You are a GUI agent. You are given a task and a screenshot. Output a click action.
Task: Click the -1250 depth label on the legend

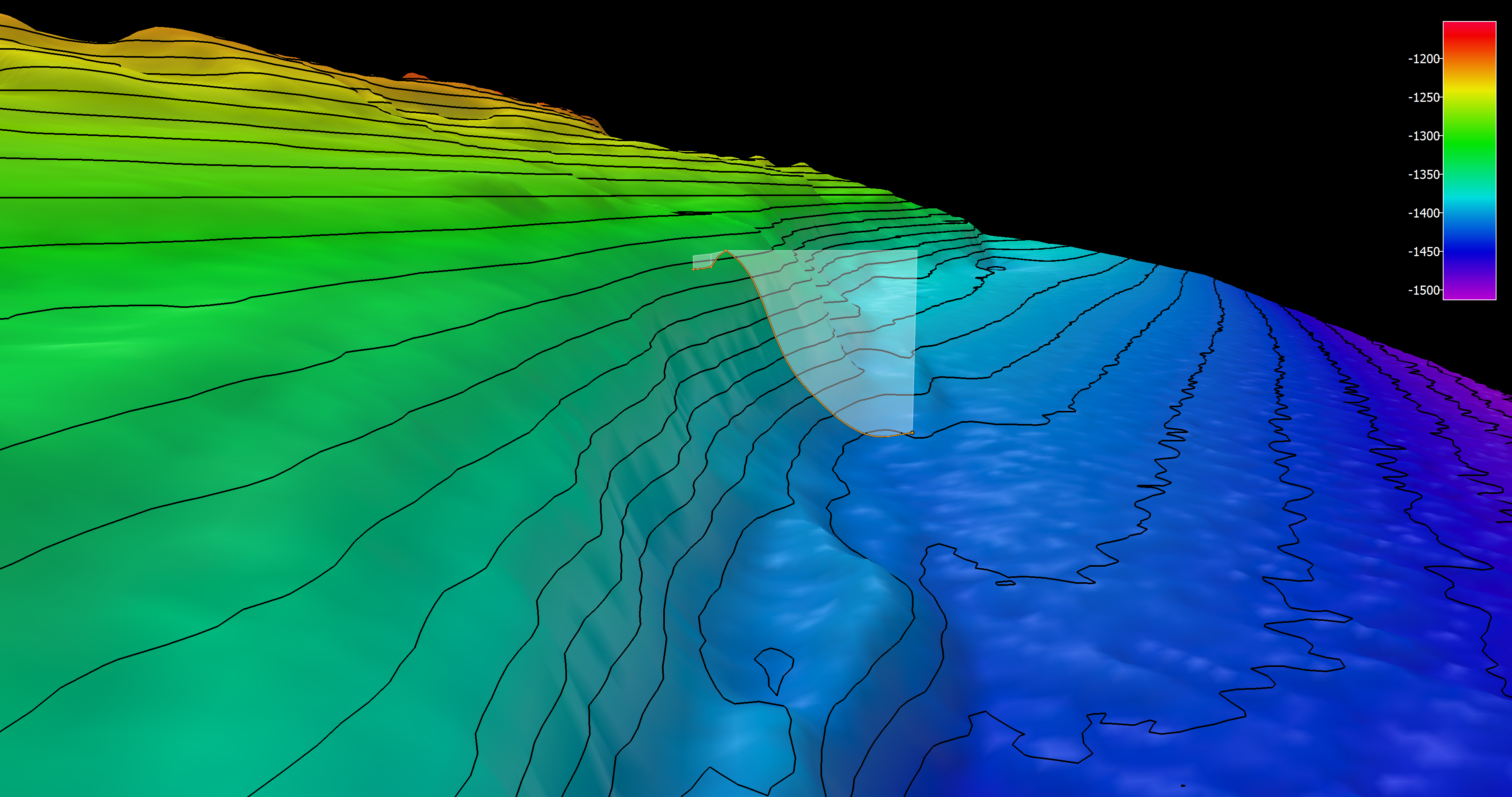[1424, 97]
